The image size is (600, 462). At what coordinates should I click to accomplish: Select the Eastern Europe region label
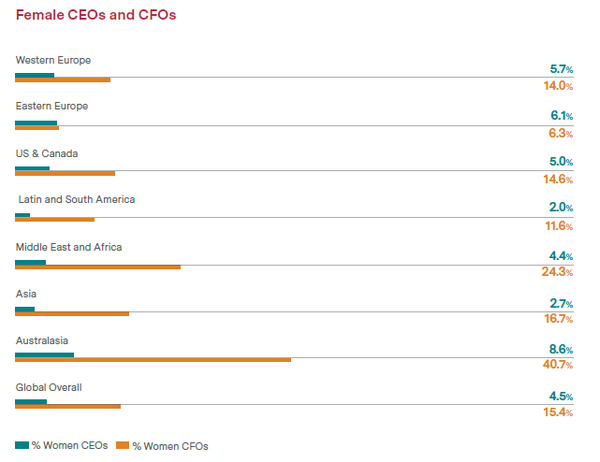(52, 106)
